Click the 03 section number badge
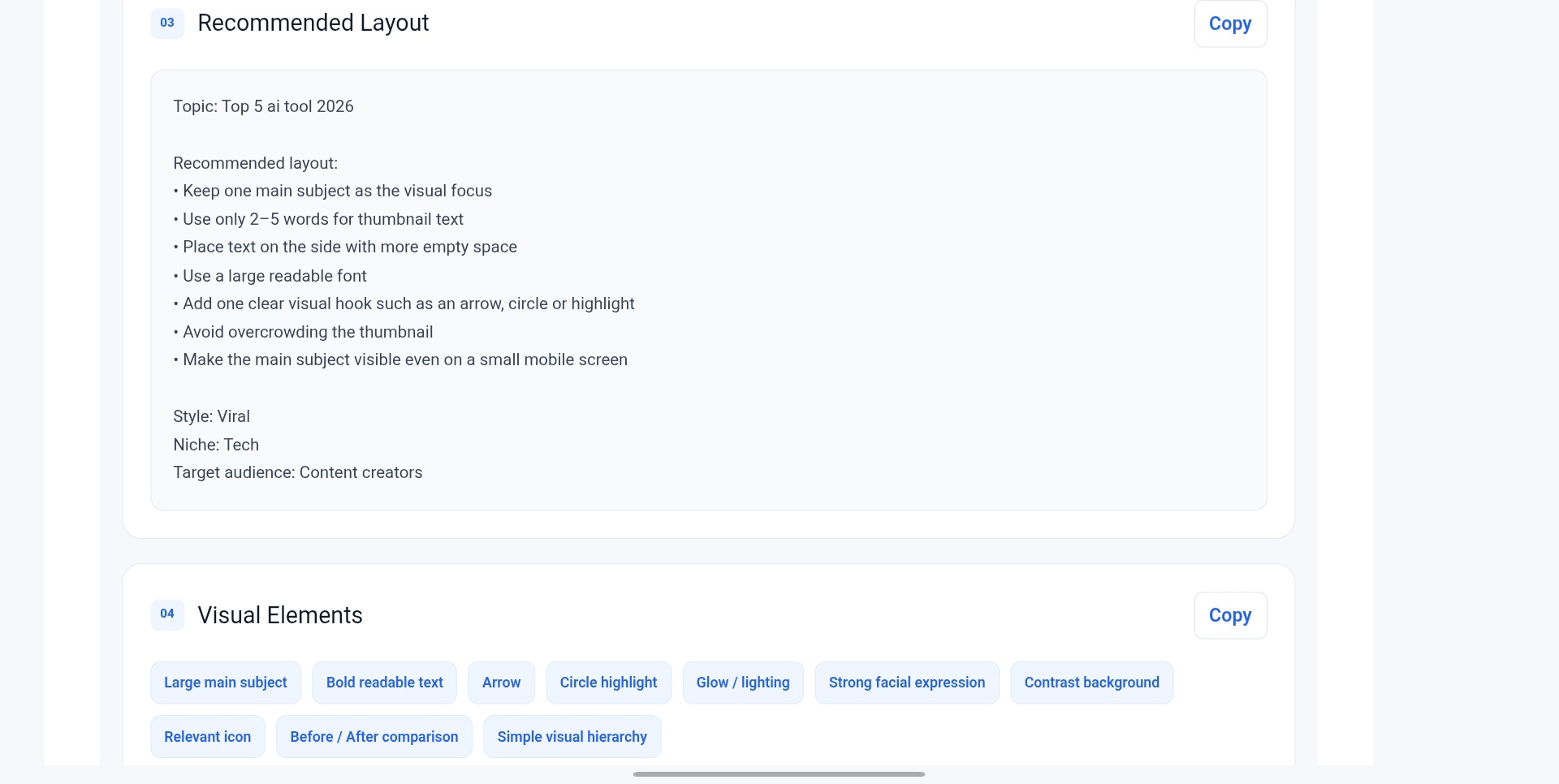 (x=167, y=23)
